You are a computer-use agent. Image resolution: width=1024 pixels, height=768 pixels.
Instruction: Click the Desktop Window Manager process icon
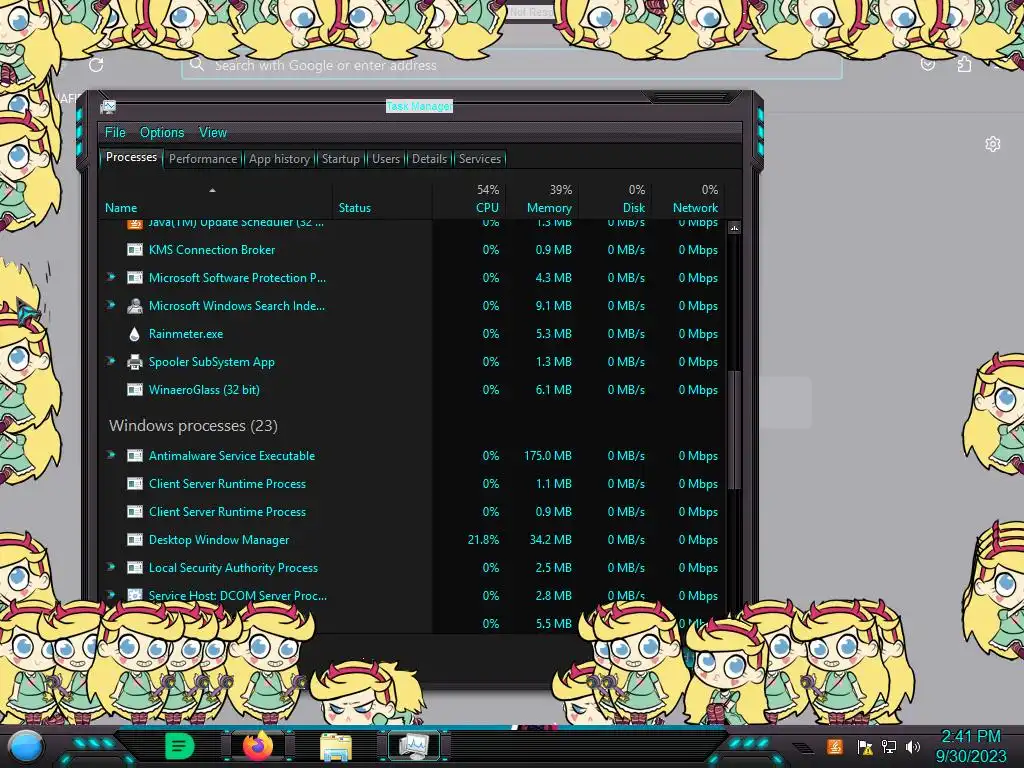coord(135,540)
